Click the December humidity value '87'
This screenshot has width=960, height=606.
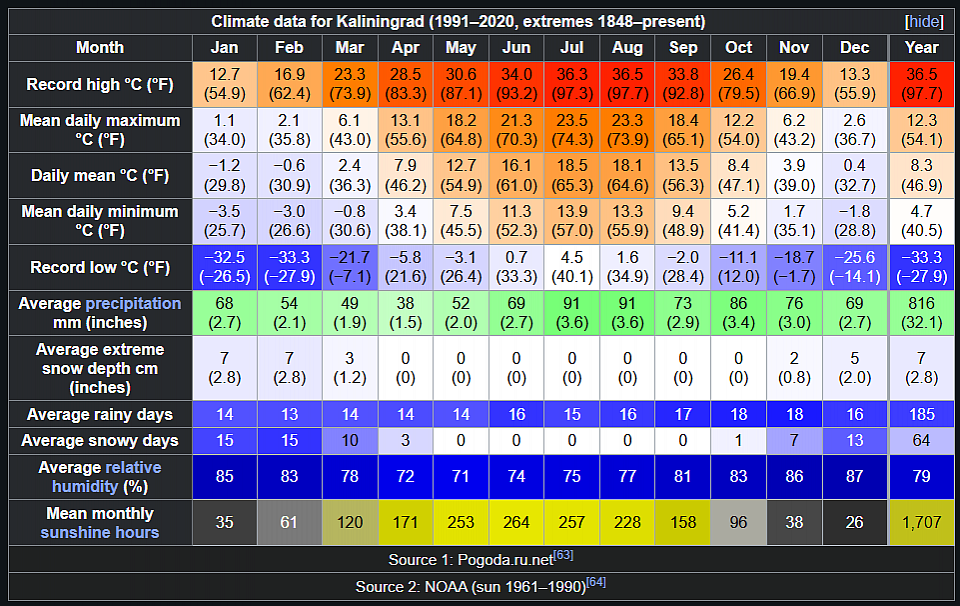click(x=855, y=477)
